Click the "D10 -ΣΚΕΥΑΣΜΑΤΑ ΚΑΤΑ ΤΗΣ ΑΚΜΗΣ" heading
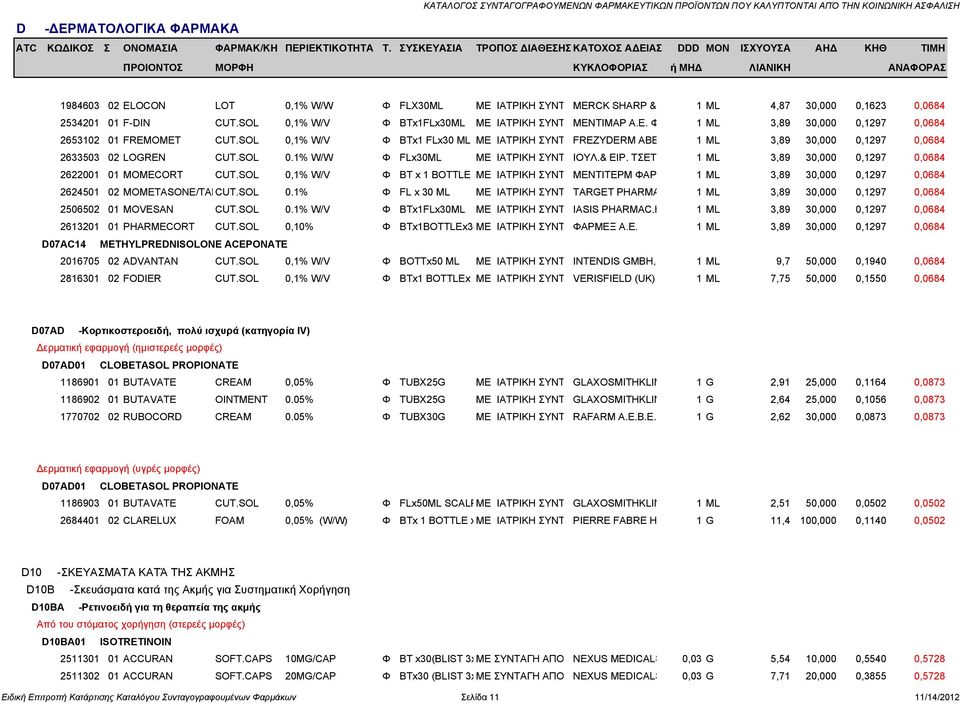 tap(128, 572)
